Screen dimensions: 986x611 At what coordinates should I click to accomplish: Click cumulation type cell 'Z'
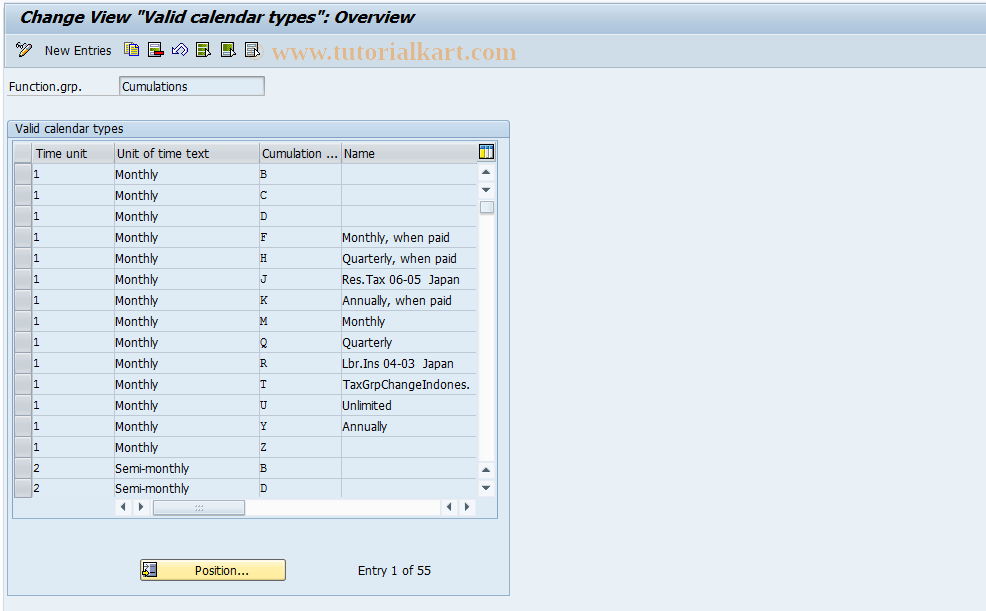pyautogui.click(x=300, y=448)
